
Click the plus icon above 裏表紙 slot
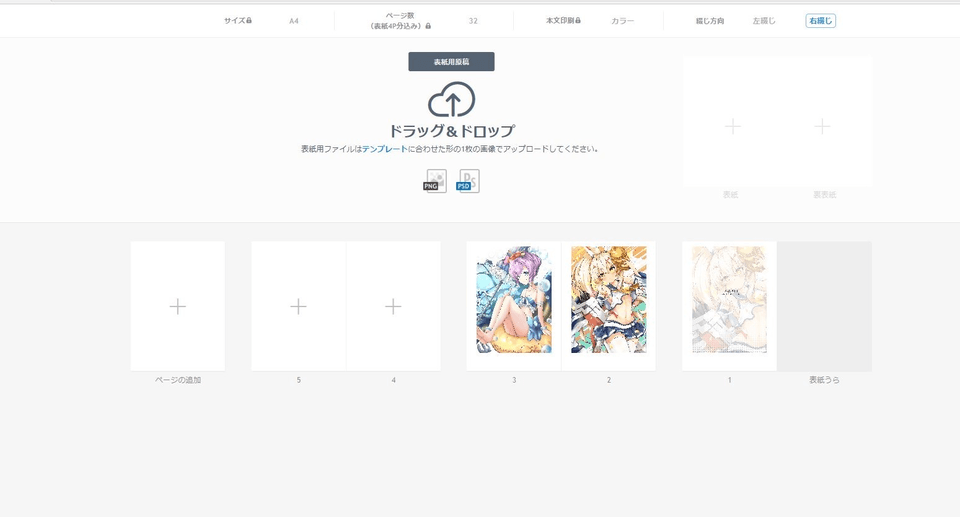click(822, 127)
